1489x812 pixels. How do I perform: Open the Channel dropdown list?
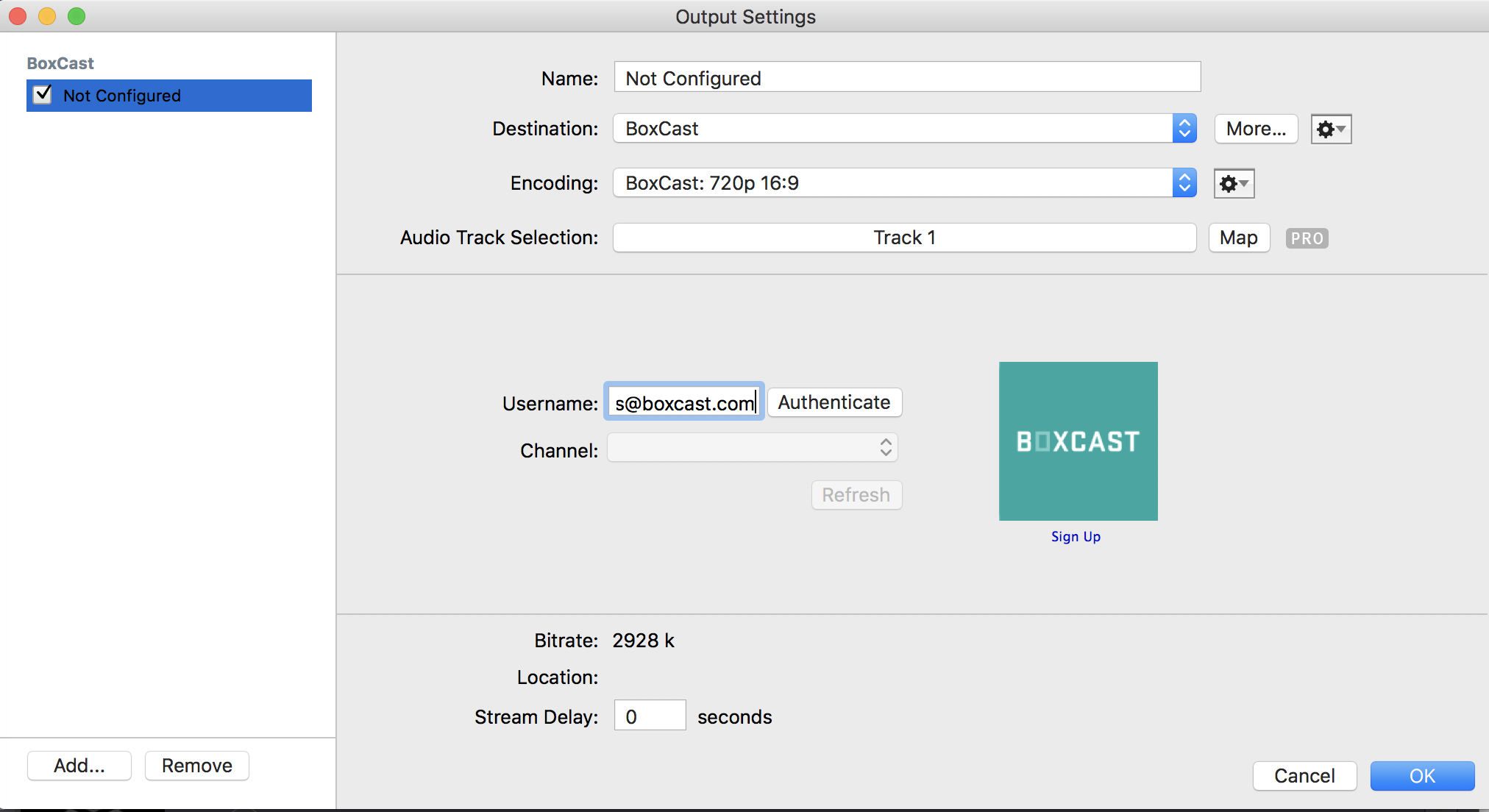click(752, 448)
